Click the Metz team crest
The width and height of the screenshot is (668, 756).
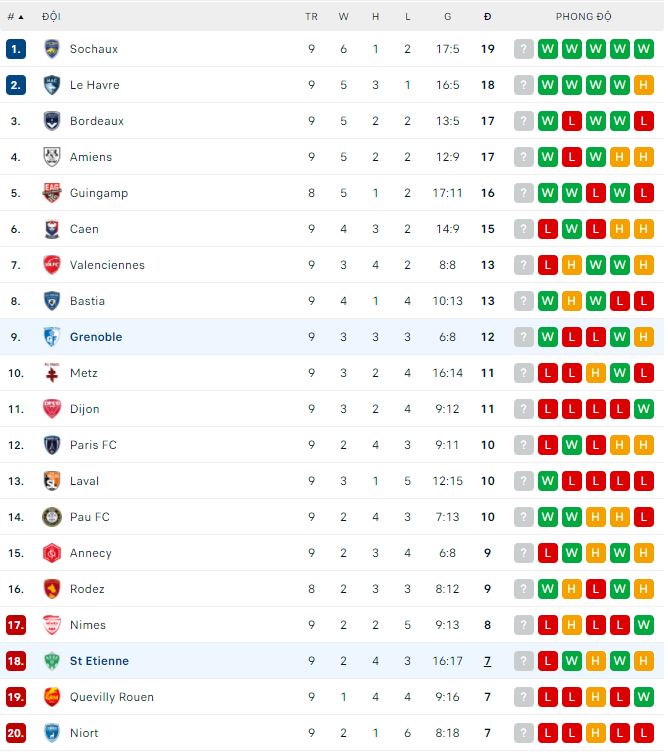52,373
